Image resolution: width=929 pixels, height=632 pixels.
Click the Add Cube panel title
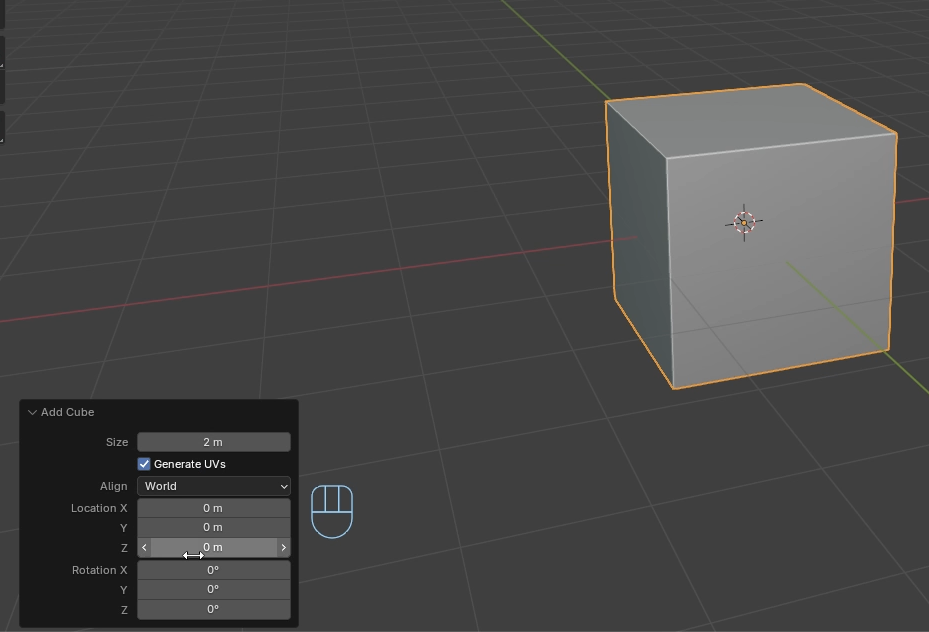coord(68,412)
